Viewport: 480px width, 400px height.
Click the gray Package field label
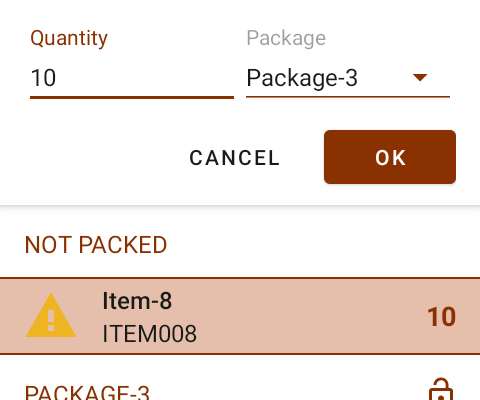pos(286,39)
